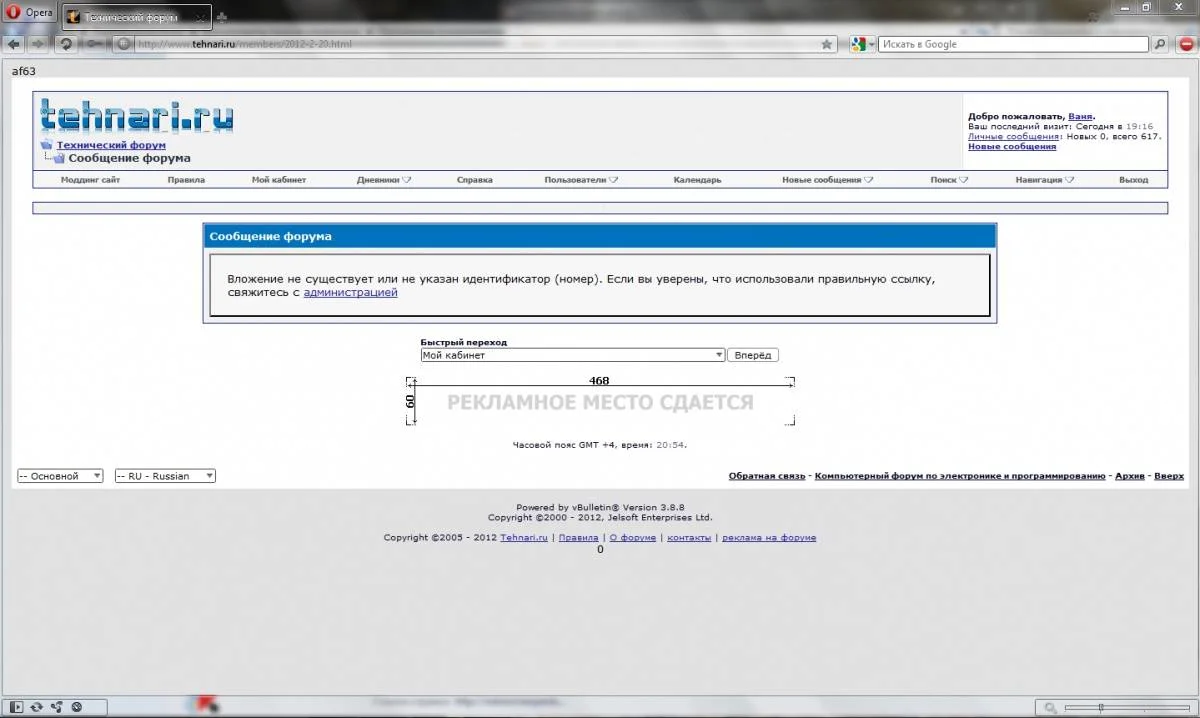The image size is (1200, 718).
Task: Close the Технический форум tab
Action: [x=201, y=17]
